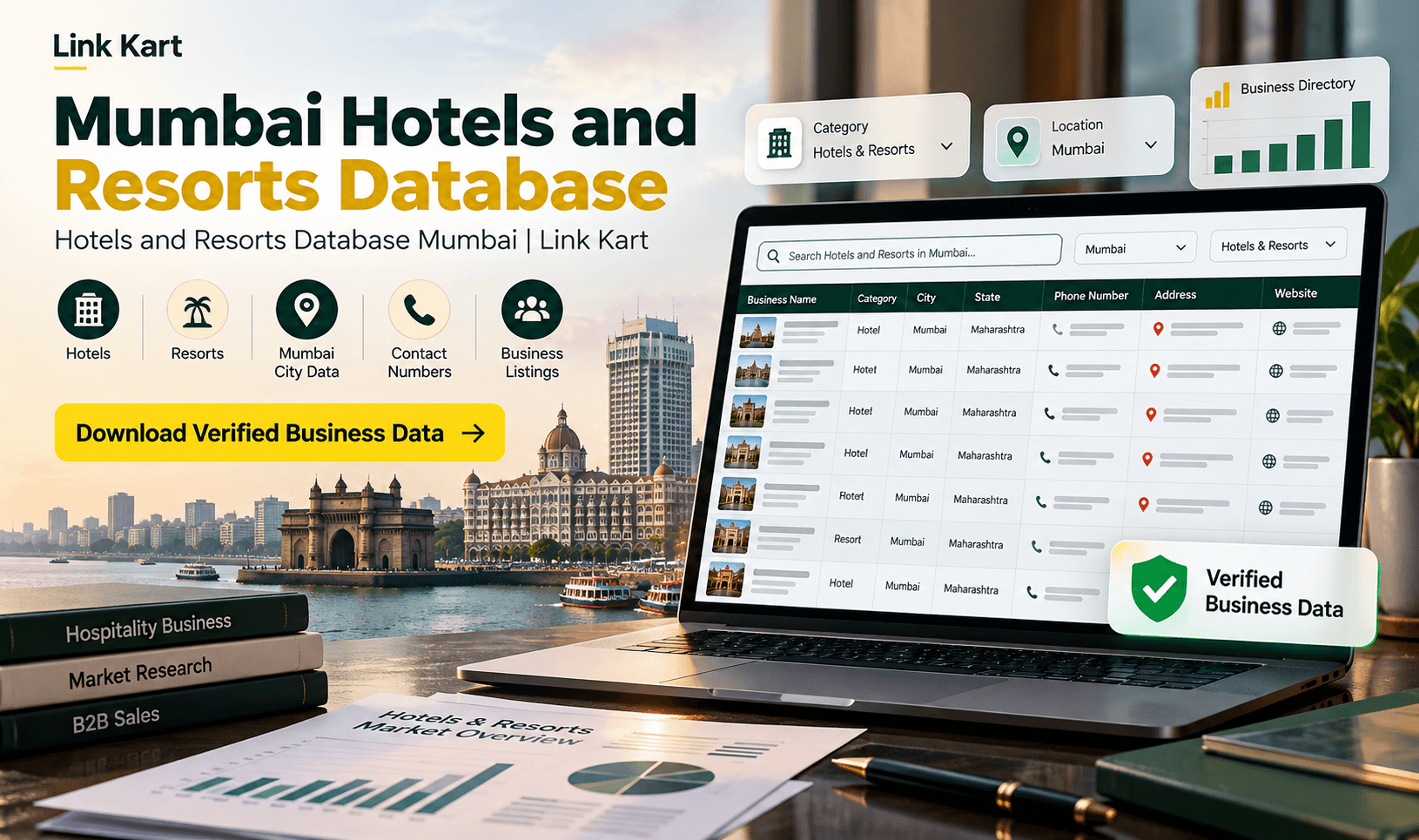Click the green verified shield checkmark icon
The height and width of the screenshot is (840, 1419).
[1159, 589]
